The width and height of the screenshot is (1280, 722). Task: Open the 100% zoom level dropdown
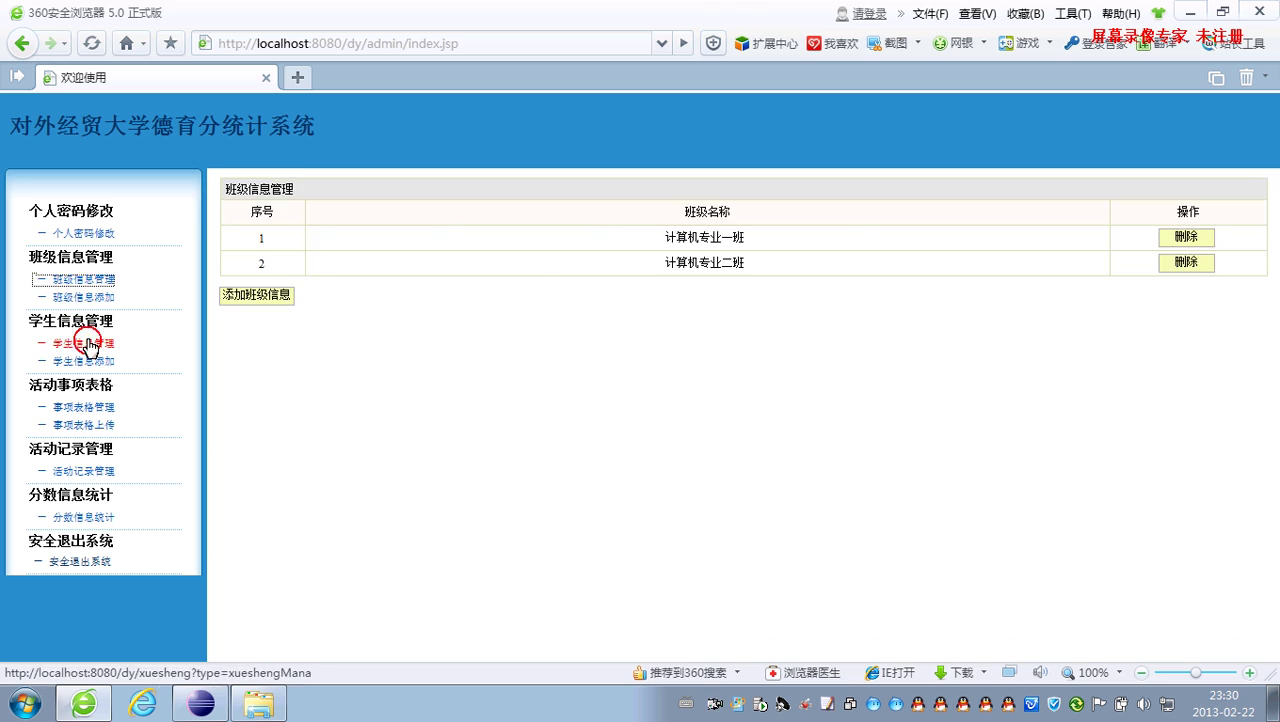1119,673
